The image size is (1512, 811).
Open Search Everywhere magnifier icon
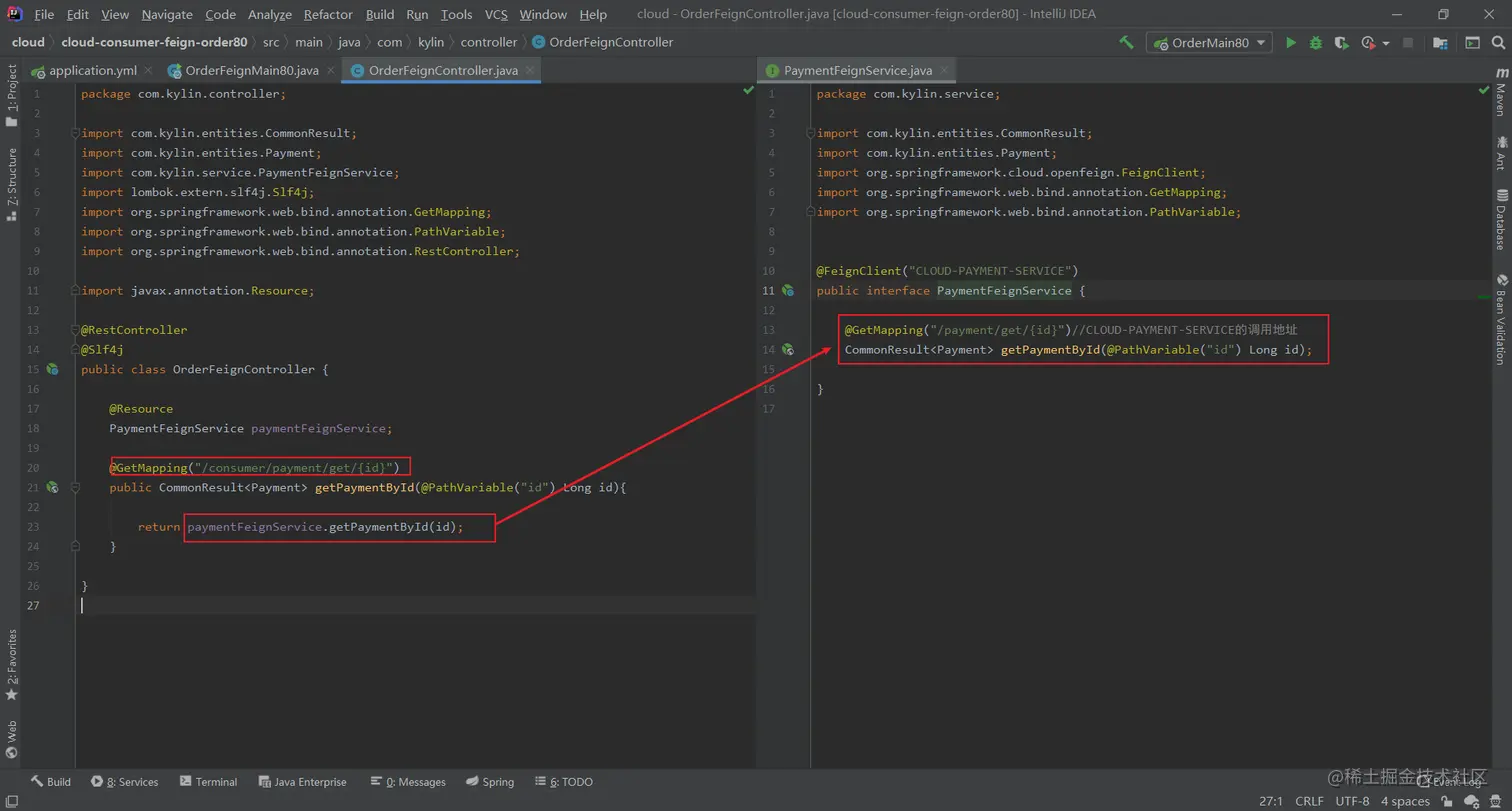click(1497, 43)
